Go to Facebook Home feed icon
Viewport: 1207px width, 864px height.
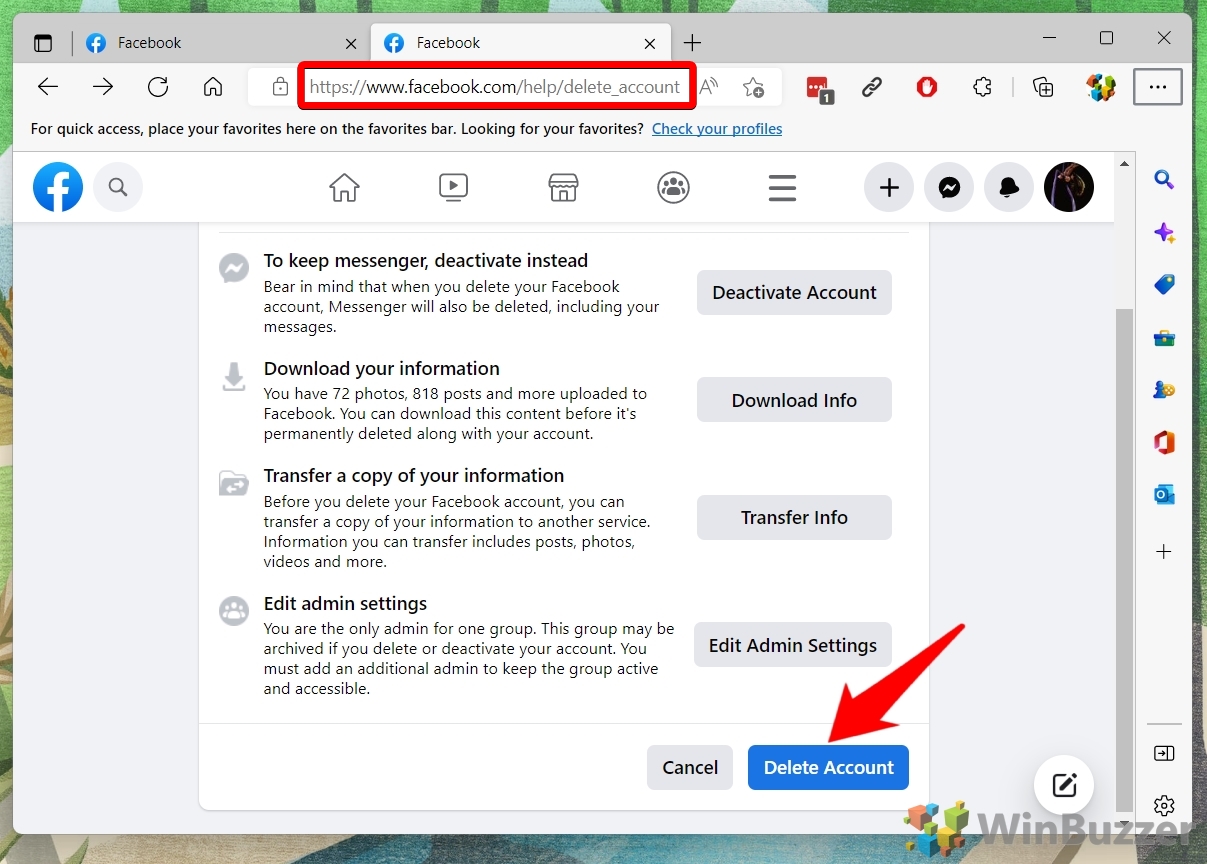(x=344, y=187)
